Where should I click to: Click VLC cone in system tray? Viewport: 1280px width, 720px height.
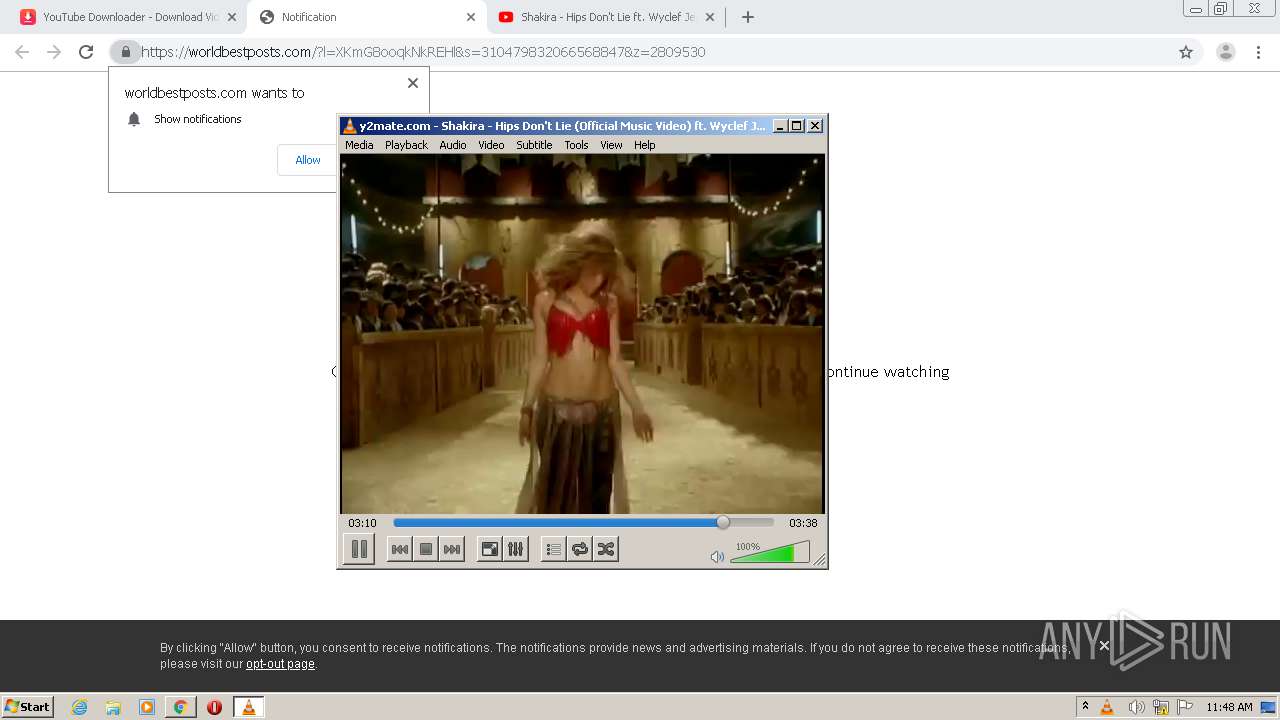pos(1107,707)
